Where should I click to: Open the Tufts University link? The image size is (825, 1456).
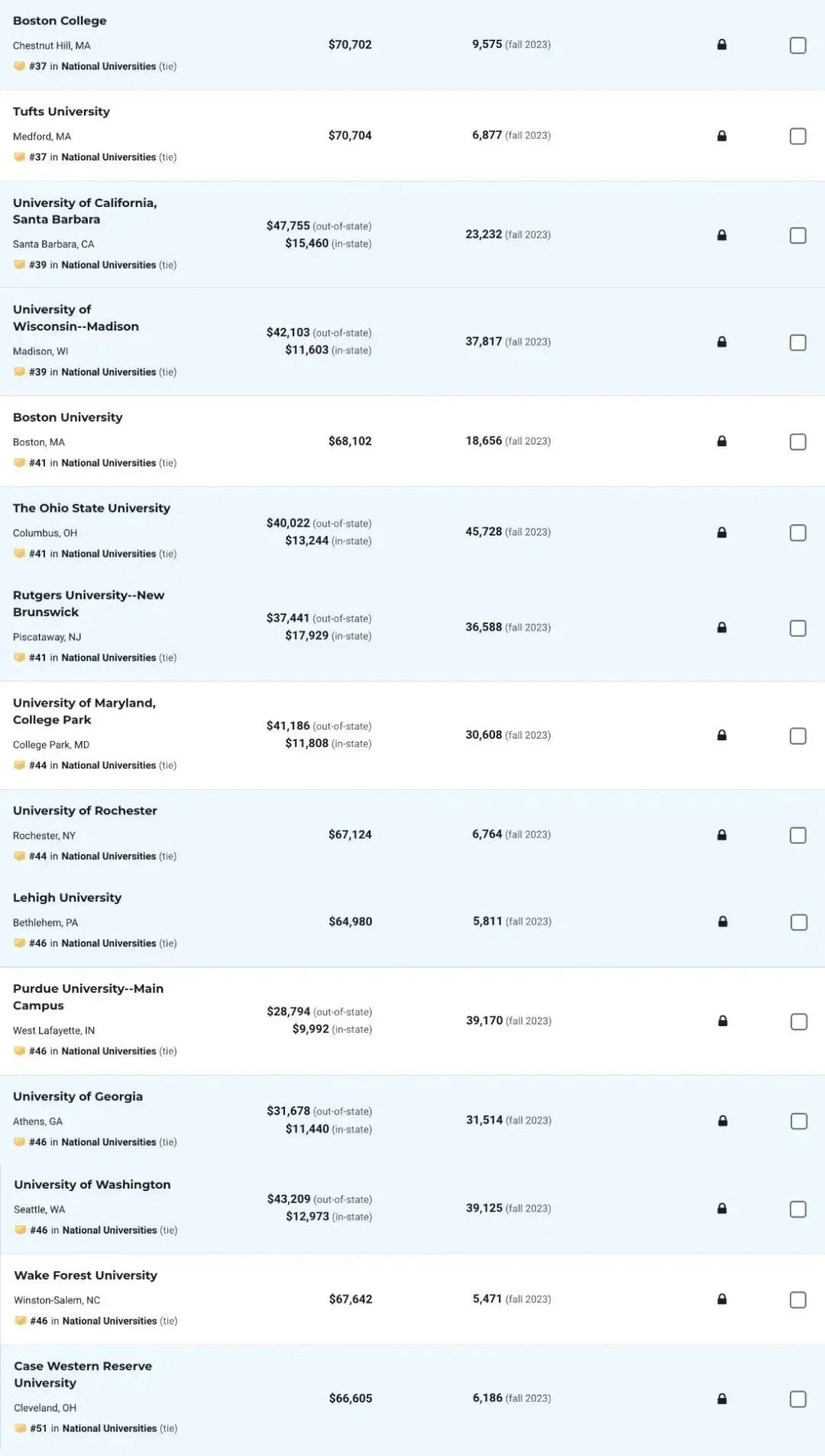click(61, 112)
